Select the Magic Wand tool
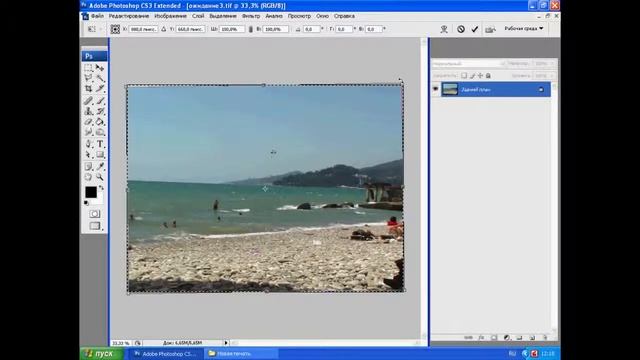Screen dimensions: 640x360 point(100,78)
